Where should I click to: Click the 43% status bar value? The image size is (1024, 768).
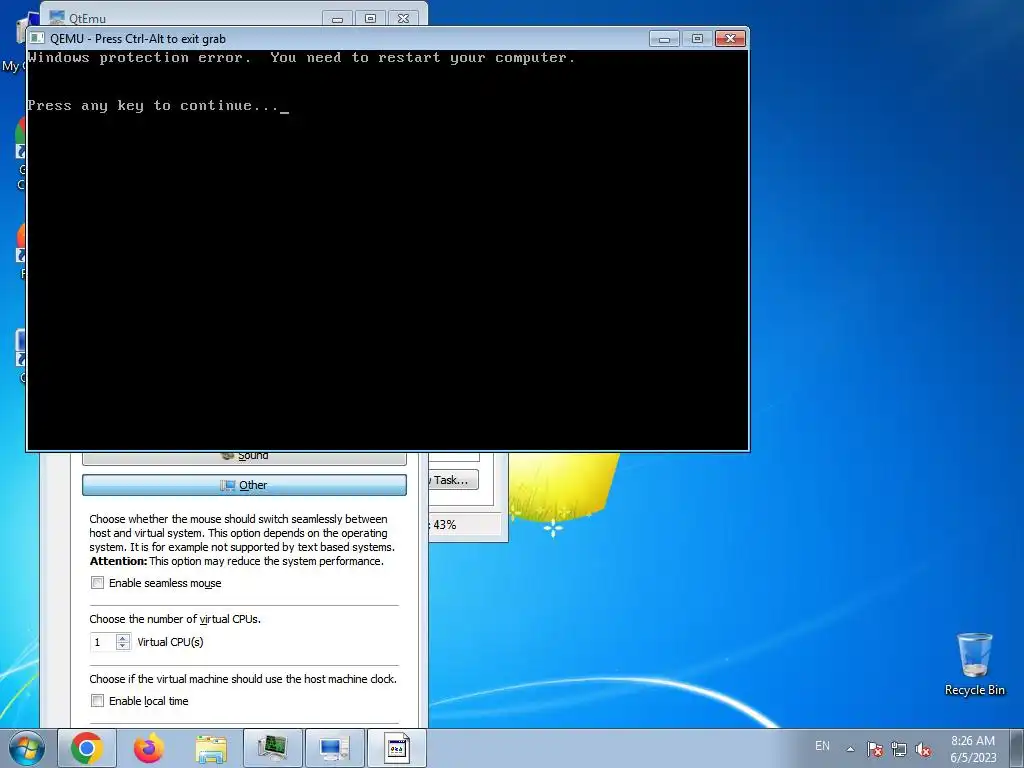coord(445,524)
